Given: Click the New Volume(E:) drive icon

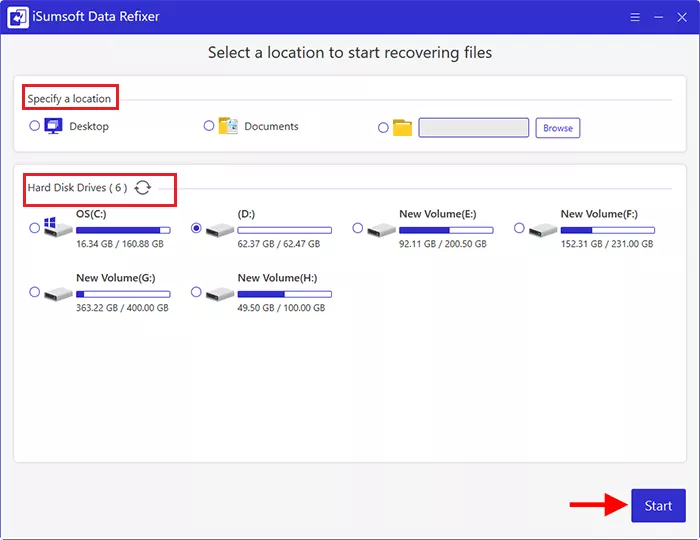Looking at the screenshot, I should click(381, 229).
